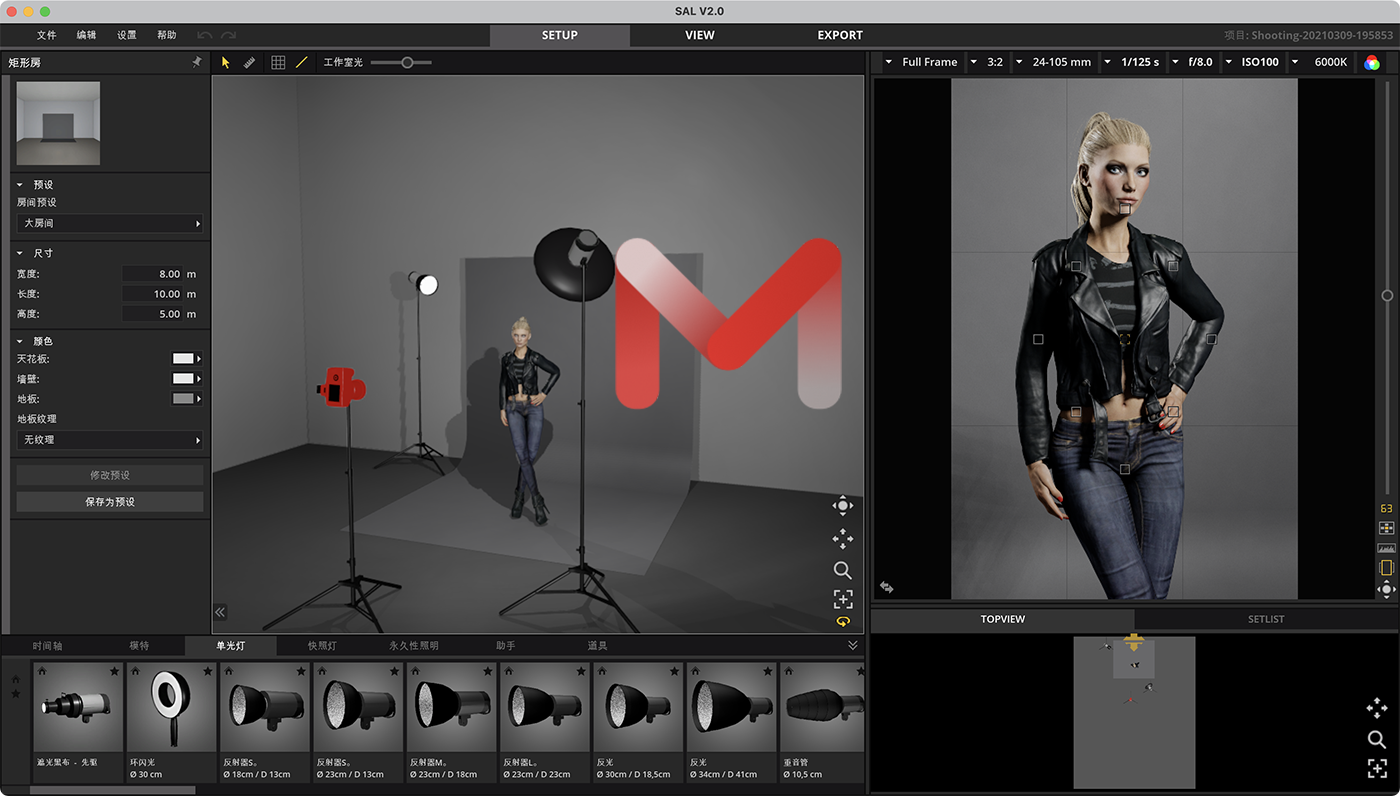Filter library by favorites star on left
The height and width of the screenshot is (796, 1400).
(15, 693)
